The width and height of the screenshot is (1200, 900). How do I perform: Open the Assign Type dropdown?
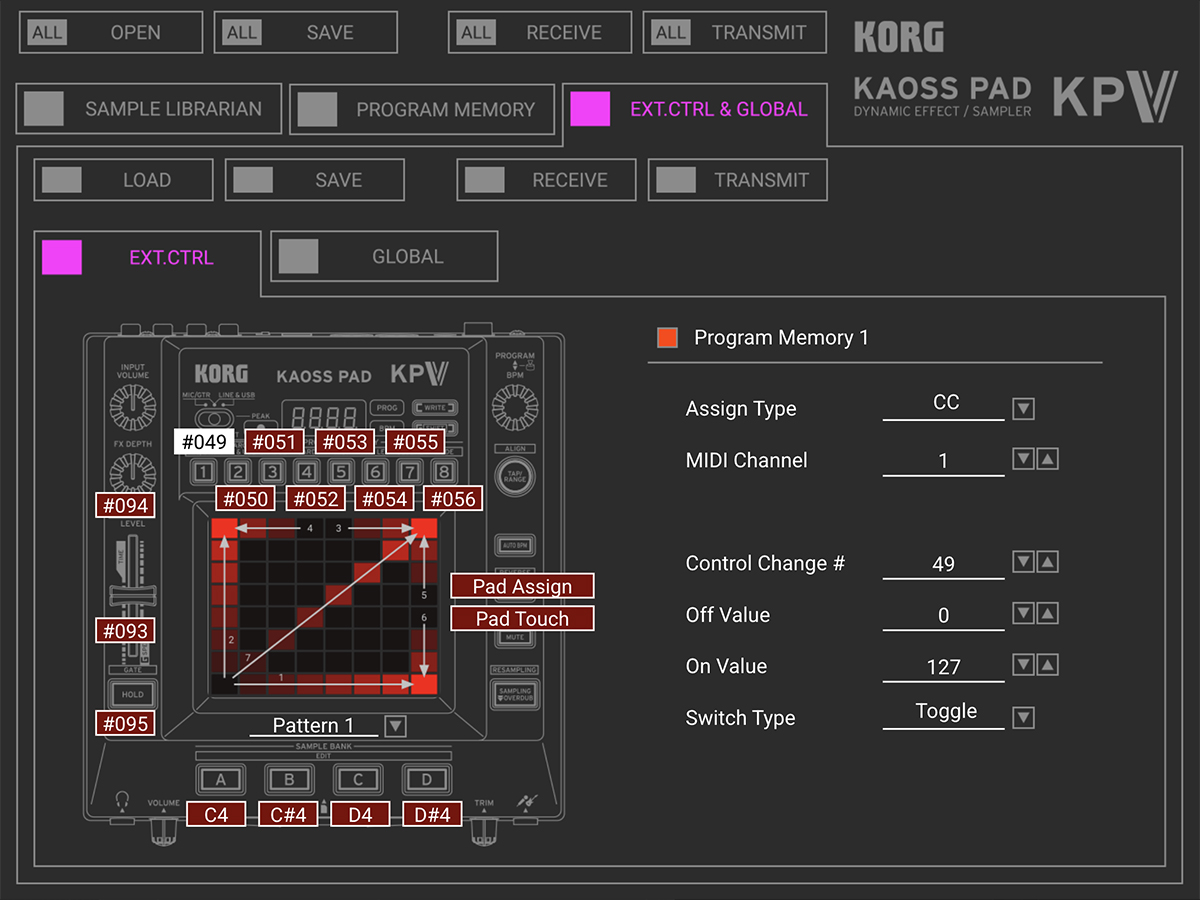pos(1023,408)
